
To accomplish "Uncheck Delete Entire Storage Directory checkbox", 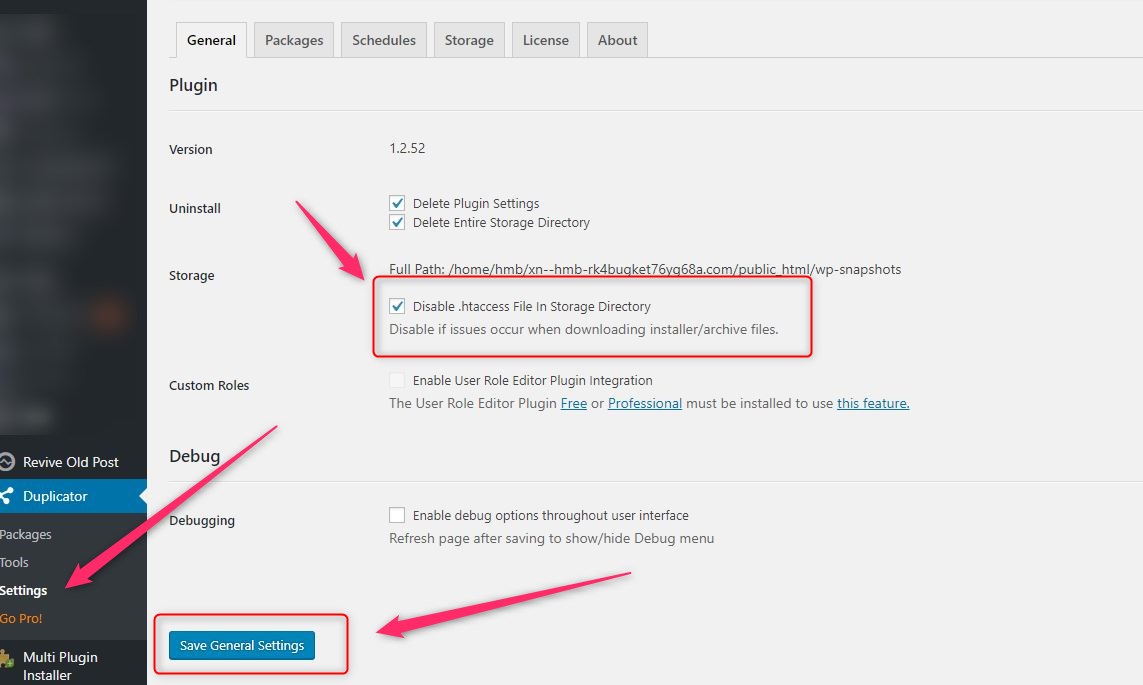I will pyautogui.click(x=397, y=222).
